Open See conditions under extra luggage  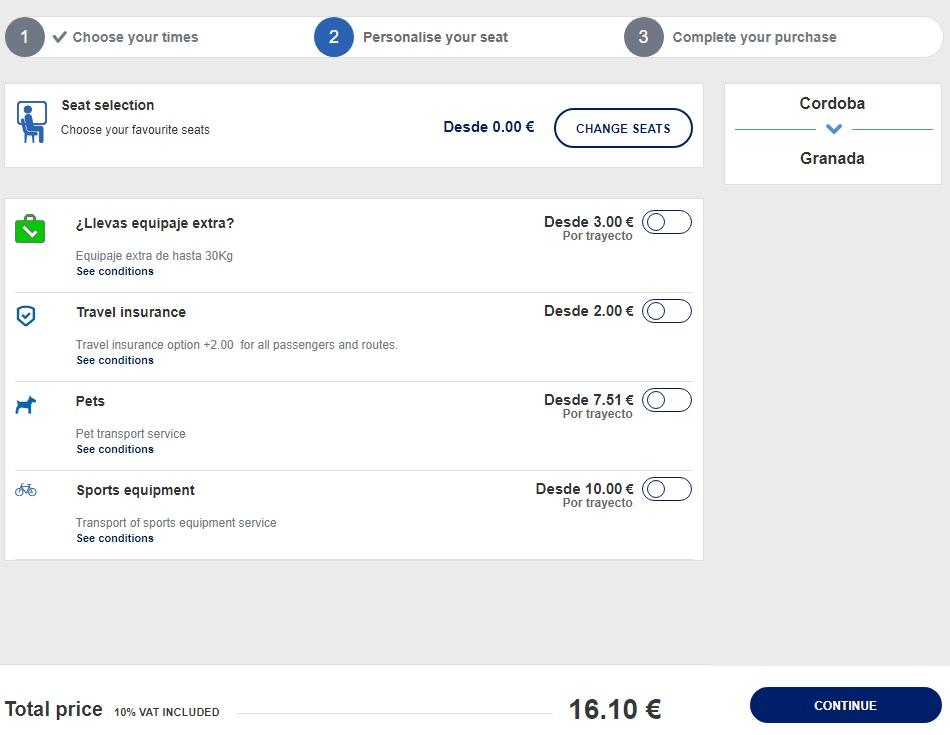coord(115,271)
